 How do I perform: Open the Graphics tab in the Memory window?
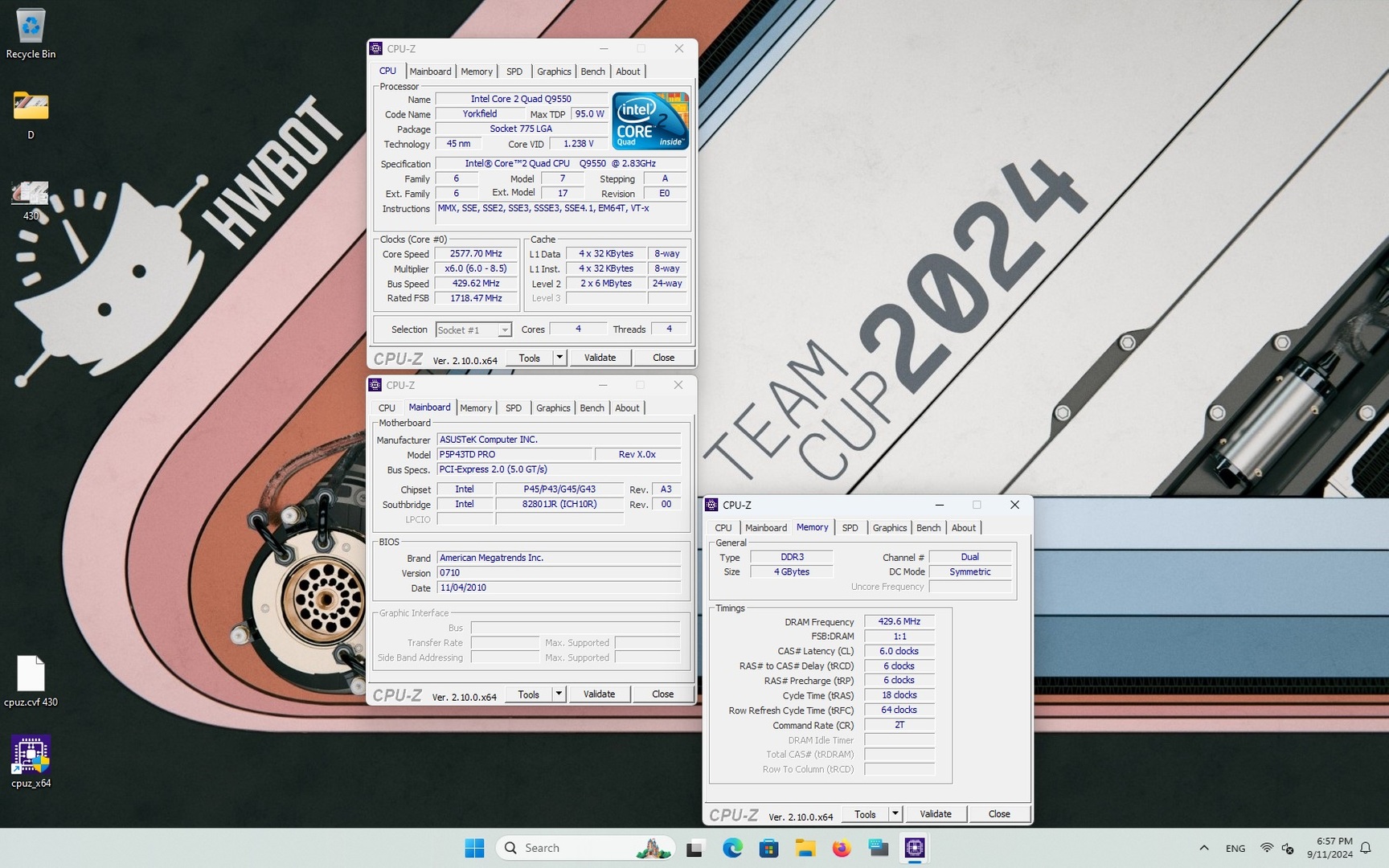(x=890, y=528)
